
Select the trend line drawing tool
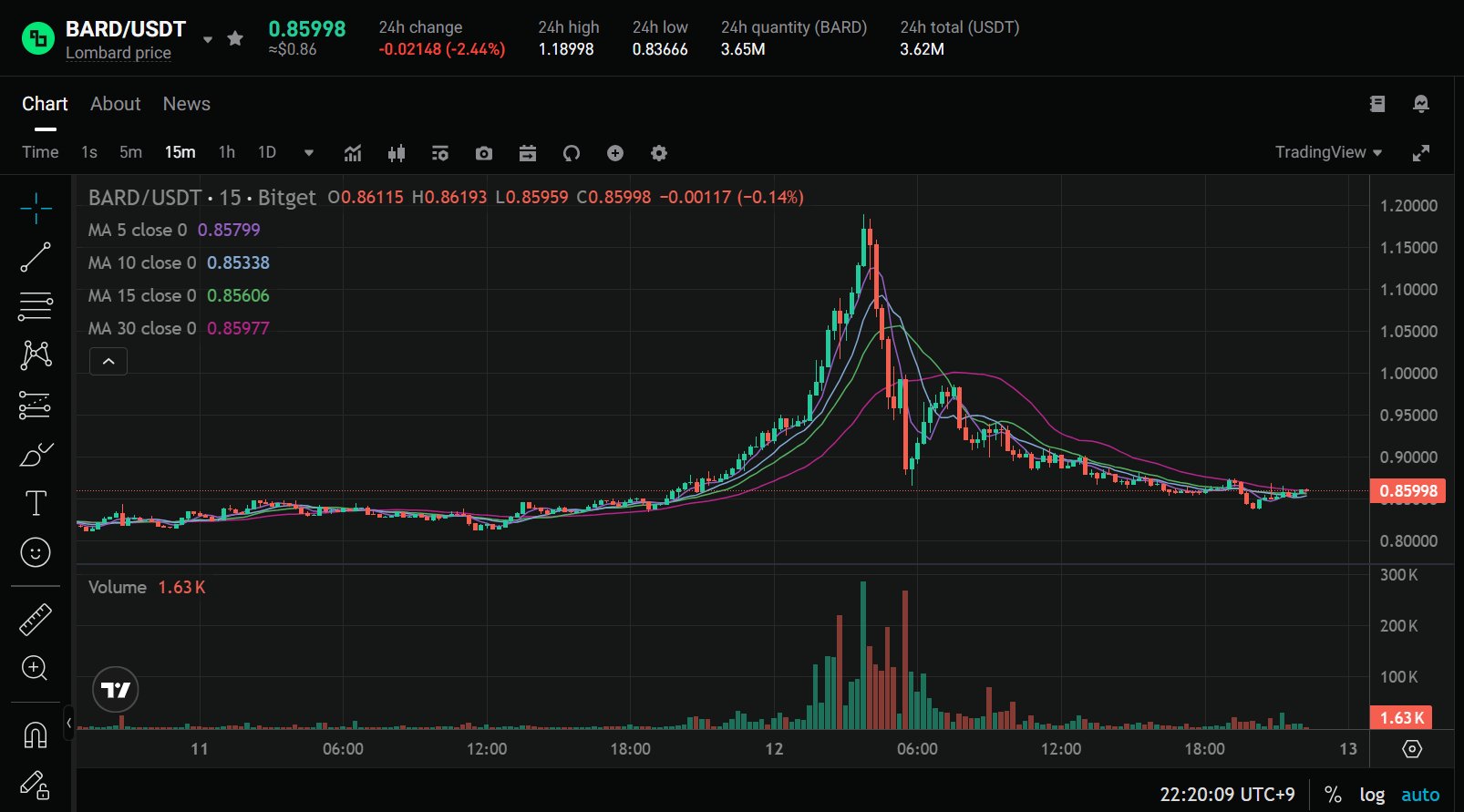(x=36, y=257)
